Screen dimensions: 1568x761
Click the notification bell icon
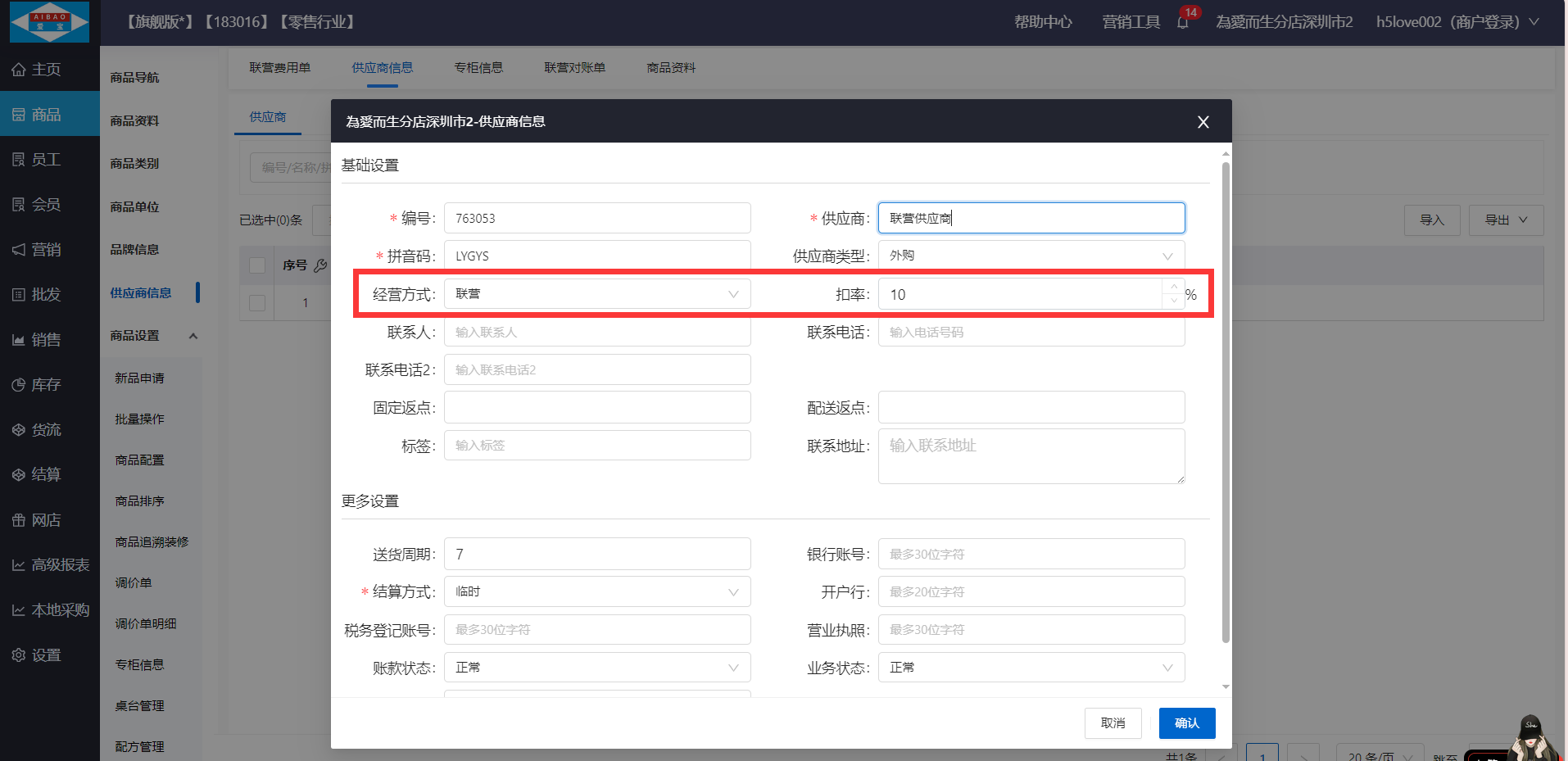coord(1182,22)
